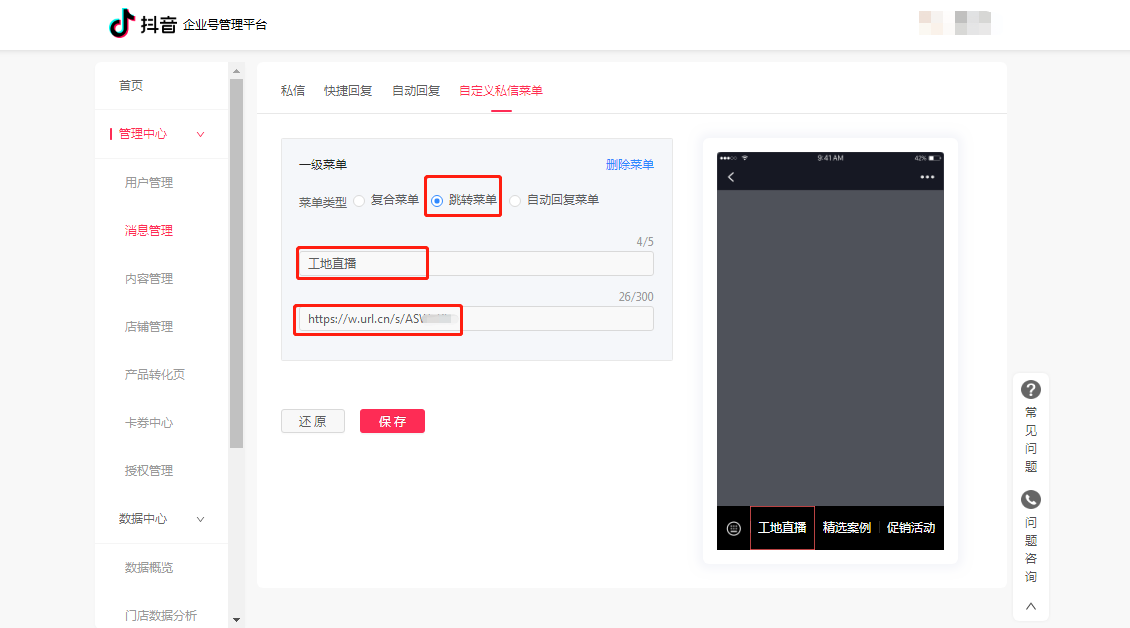Open the 私信 tab
Viewport: 1130px width, 628px height.
click(293, 90)
